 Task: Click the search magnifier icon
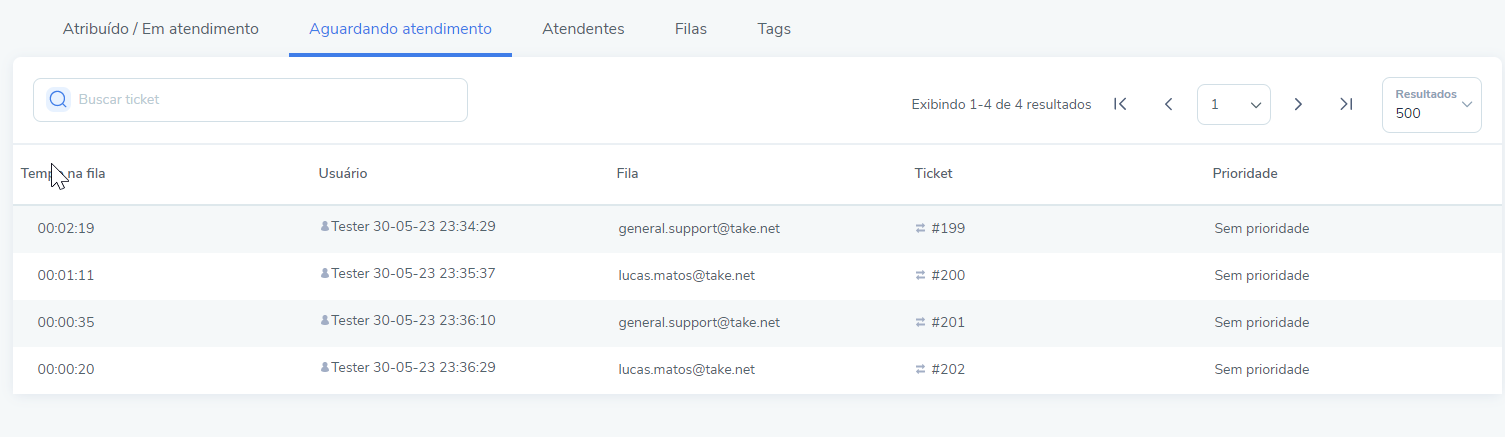click(58, 99)
